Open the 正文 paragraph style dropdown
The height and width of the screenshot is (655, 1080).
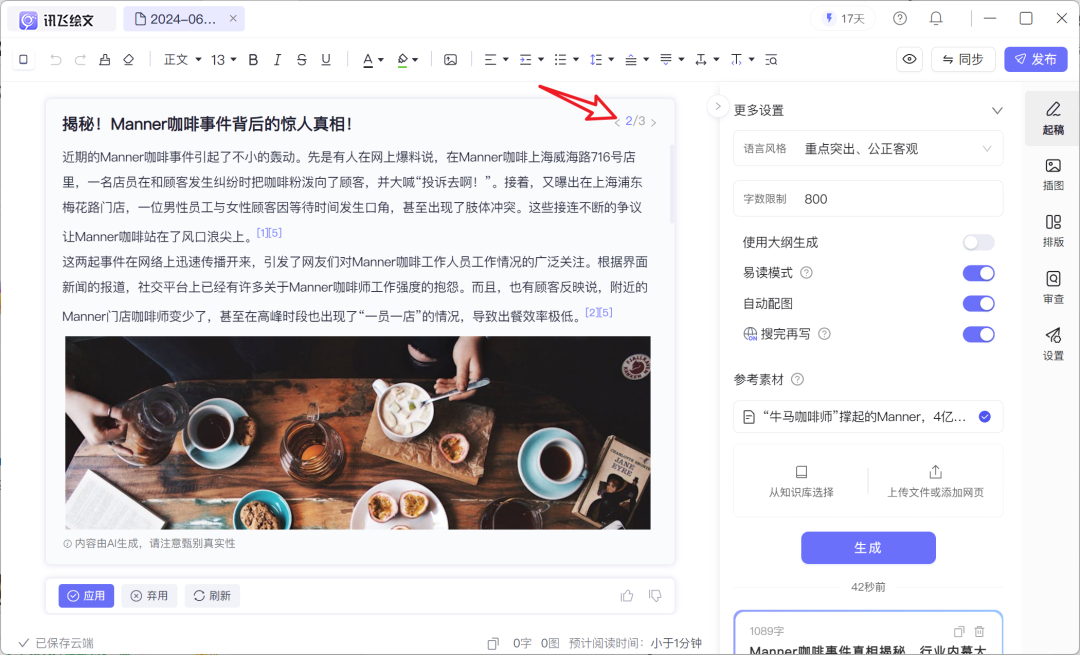[x=182, y=60]
